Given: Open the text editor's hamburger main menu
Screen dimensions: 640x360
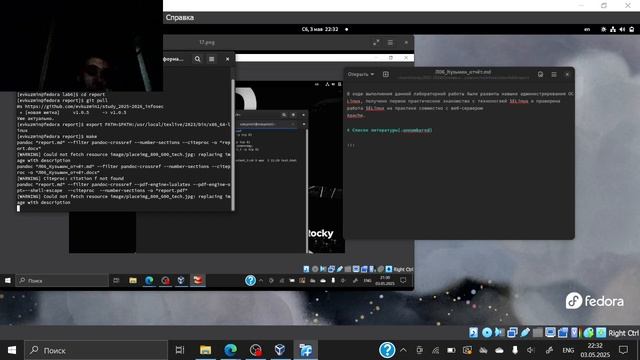Looking at the screenshot, I should (554, 74).
